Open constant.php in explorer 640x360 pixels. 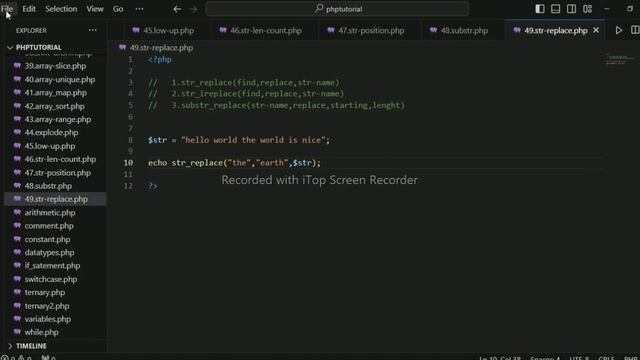(x=47, y=239)
